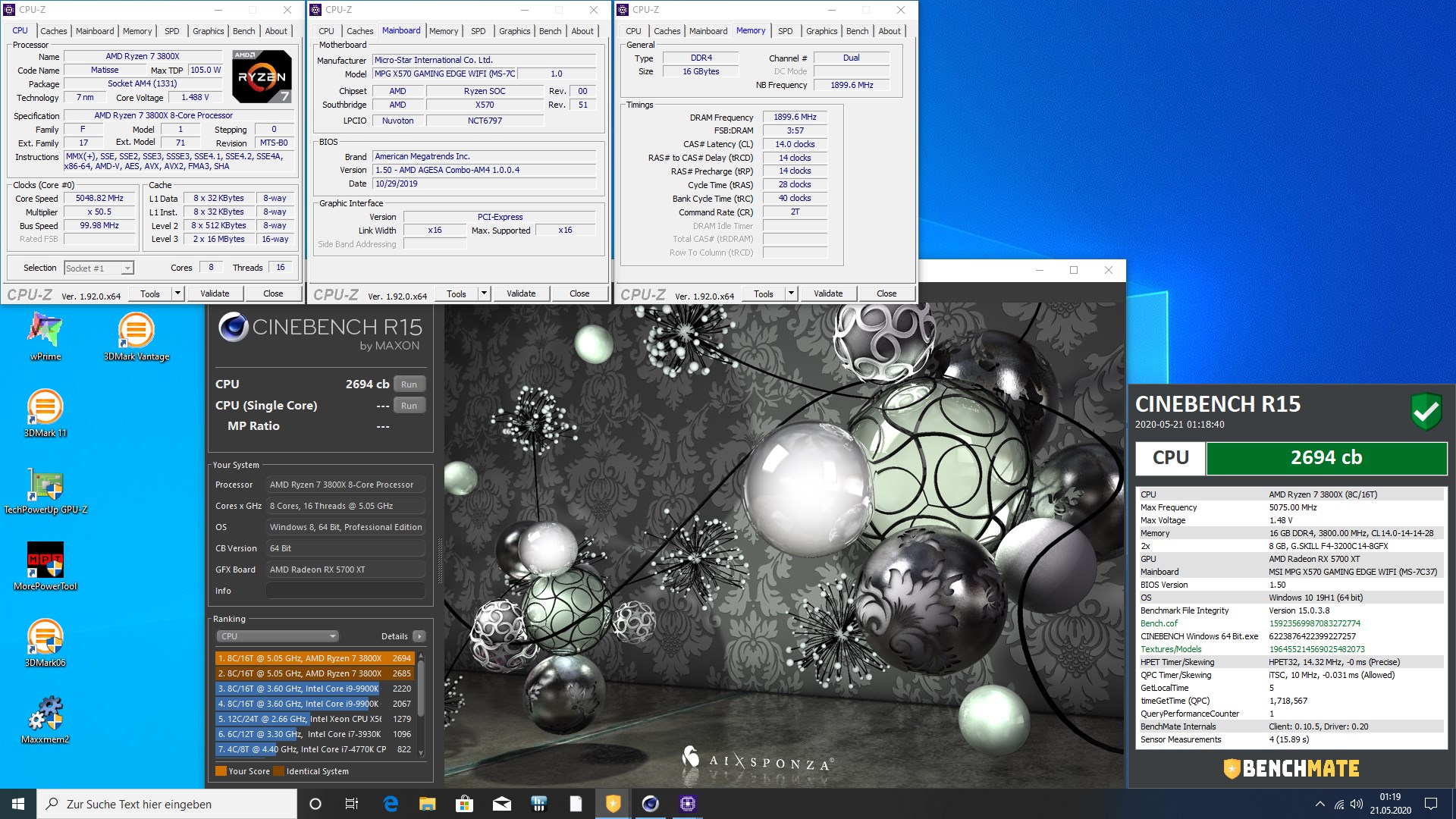Open MorePowerTool desktop icon
1456x819 pixels.
pyautogui.click(x=45, y=566)
